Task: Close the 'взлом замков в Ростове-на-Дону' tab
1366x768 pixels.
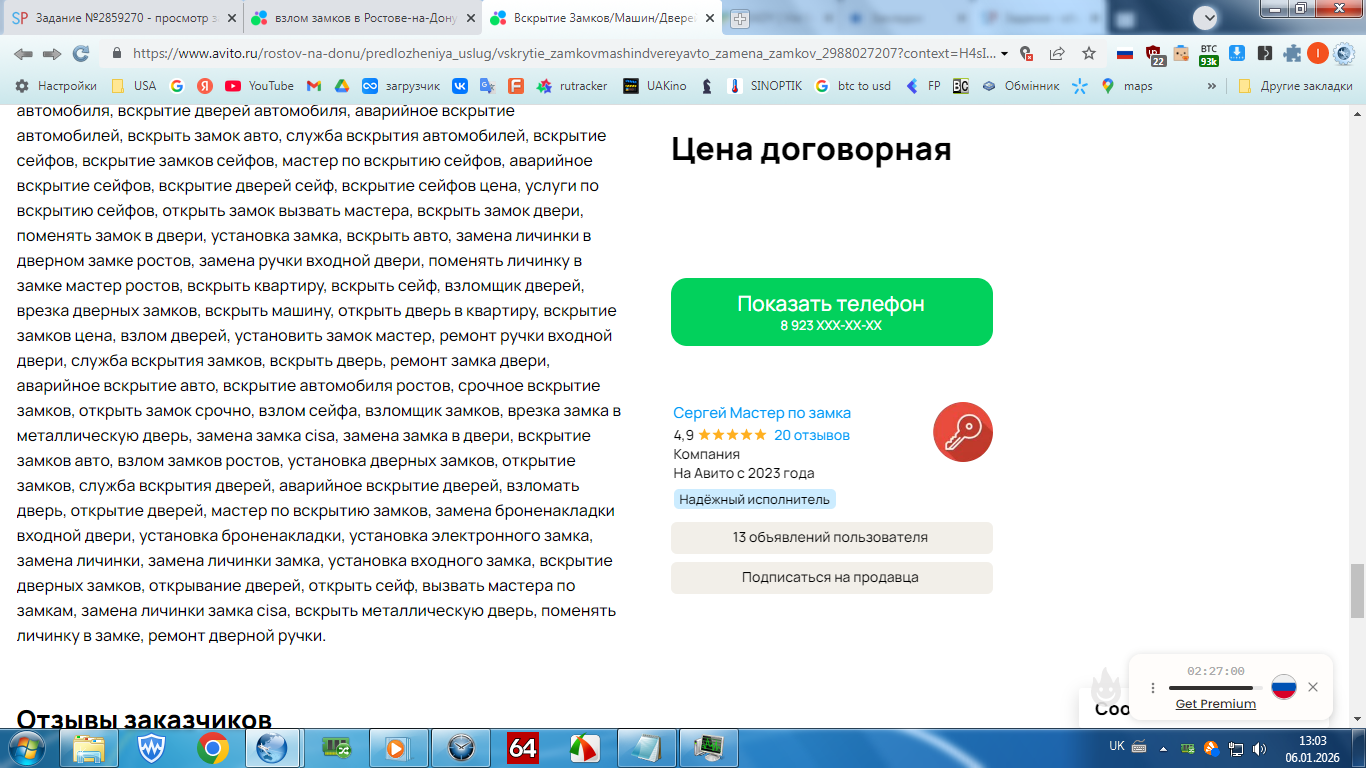Action: [469, 18]
